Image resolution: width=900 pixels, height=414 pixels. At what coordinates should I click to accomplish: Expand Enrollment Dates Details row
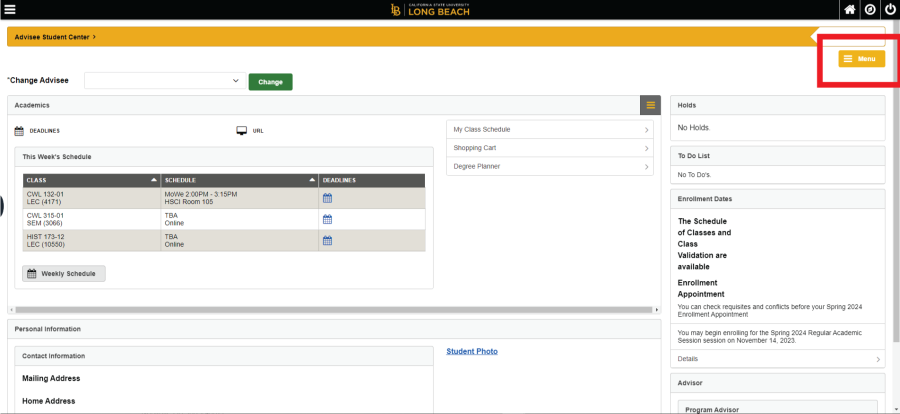tap(778, 358)
